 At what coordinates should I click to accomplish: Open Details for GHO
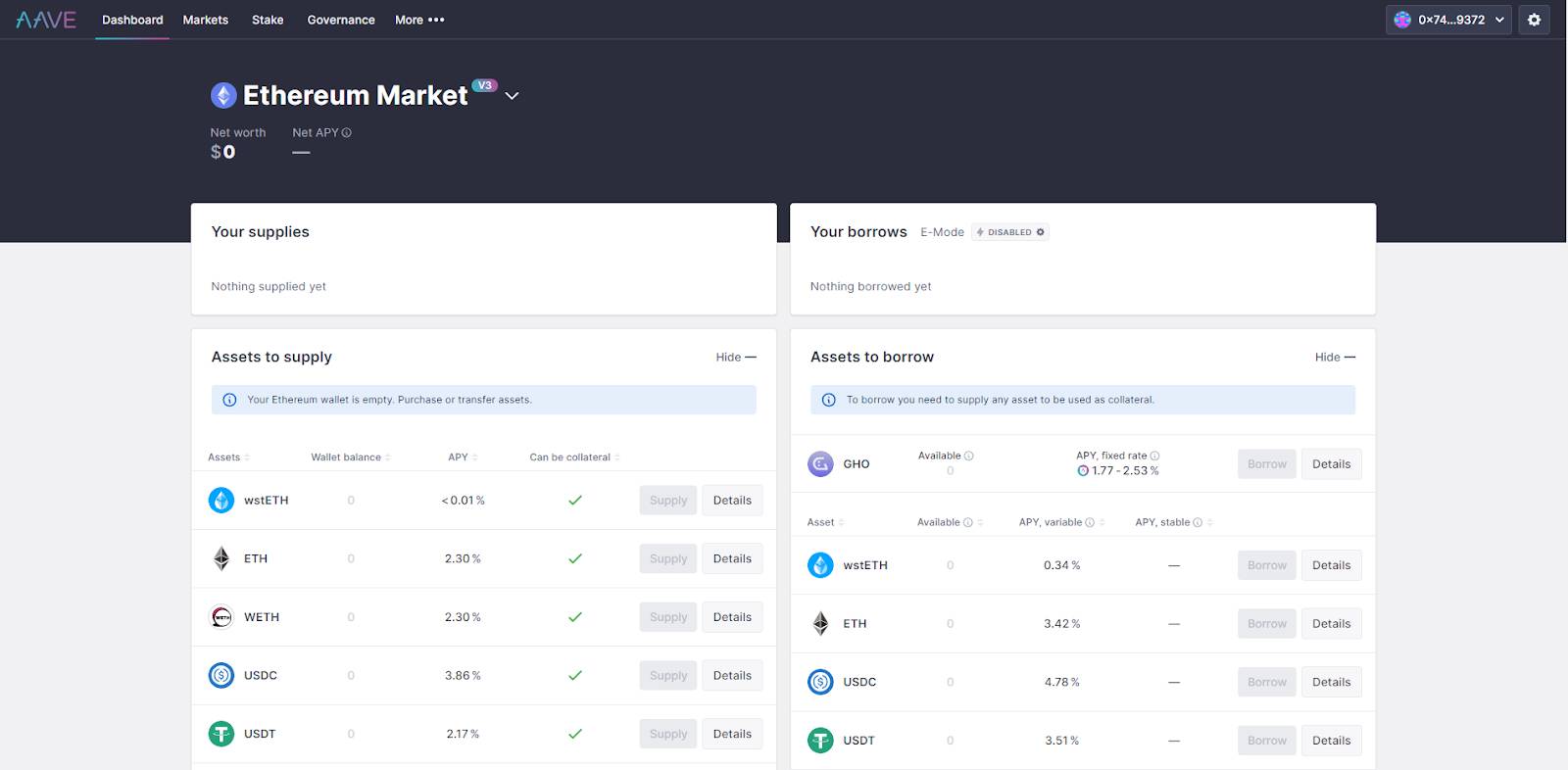(x=1332, y=464)
